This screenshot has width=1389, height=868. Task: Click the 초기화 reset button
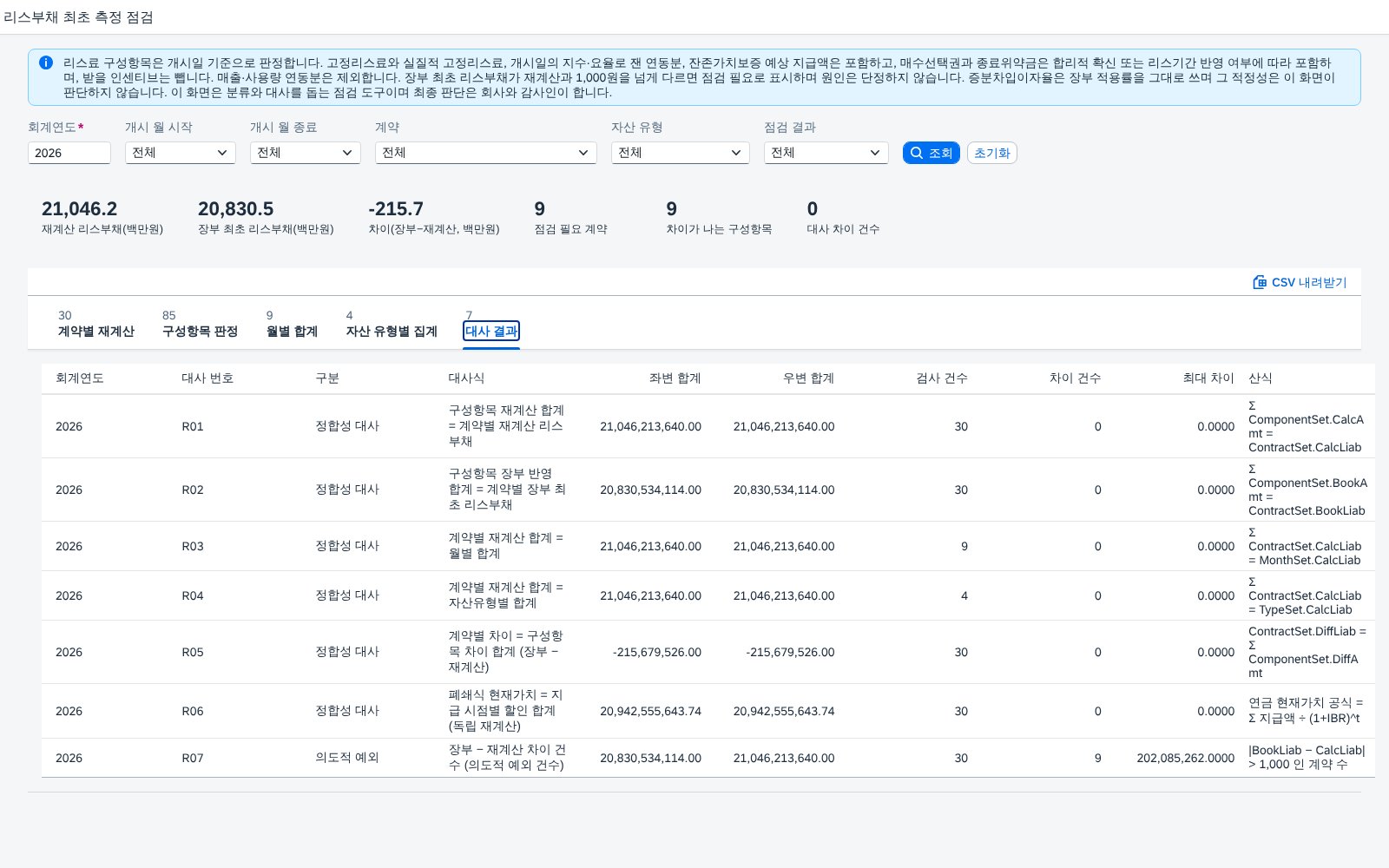tap(992, 153)
